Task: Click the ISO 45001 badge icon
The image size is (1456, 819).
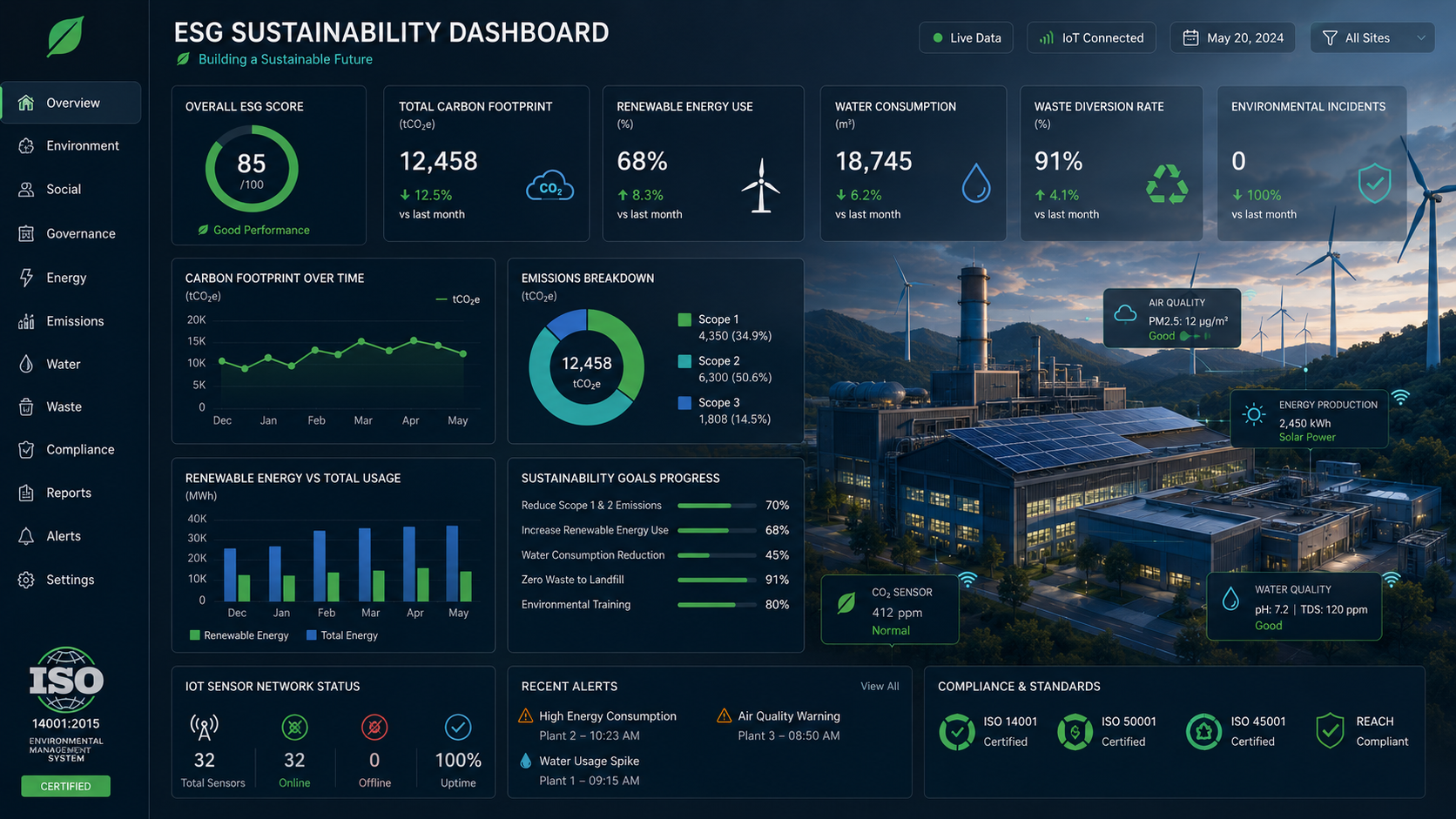Action: pos(1203,732)
